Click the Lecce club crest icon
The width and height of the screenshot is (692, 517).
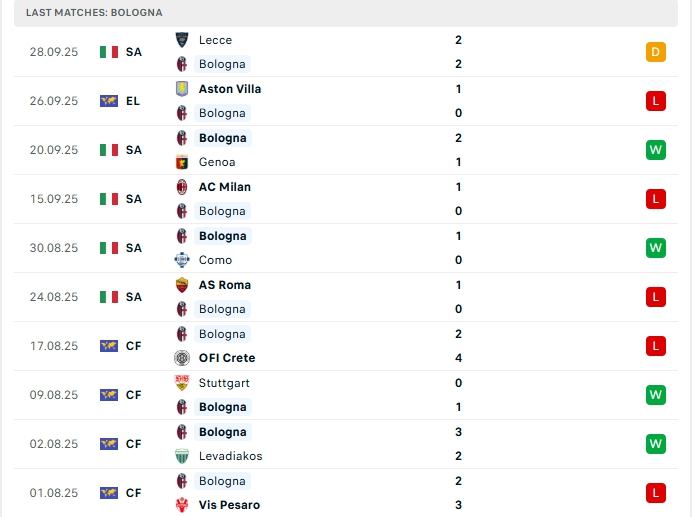point(182,40)
